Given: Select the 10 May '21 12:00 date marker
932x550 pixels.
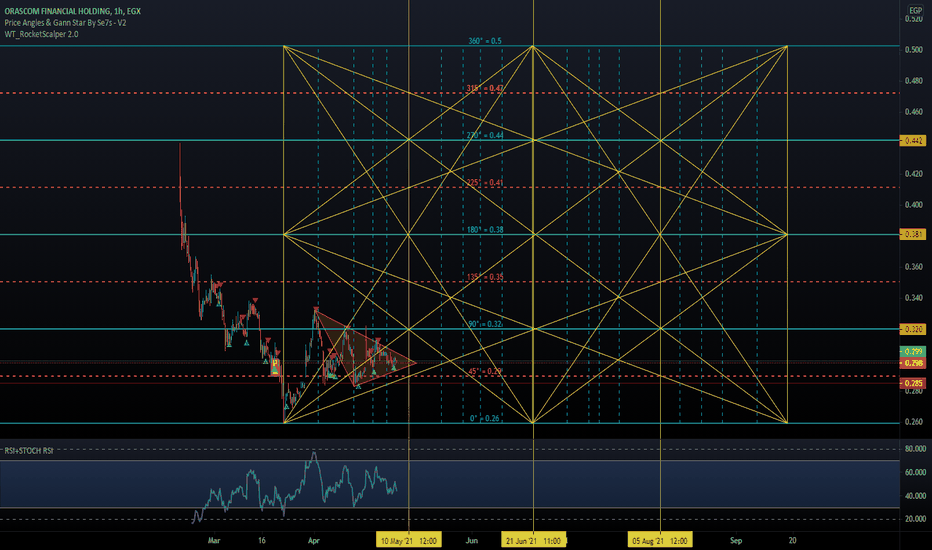Looking at the screenshot, I should coord(408,540).
